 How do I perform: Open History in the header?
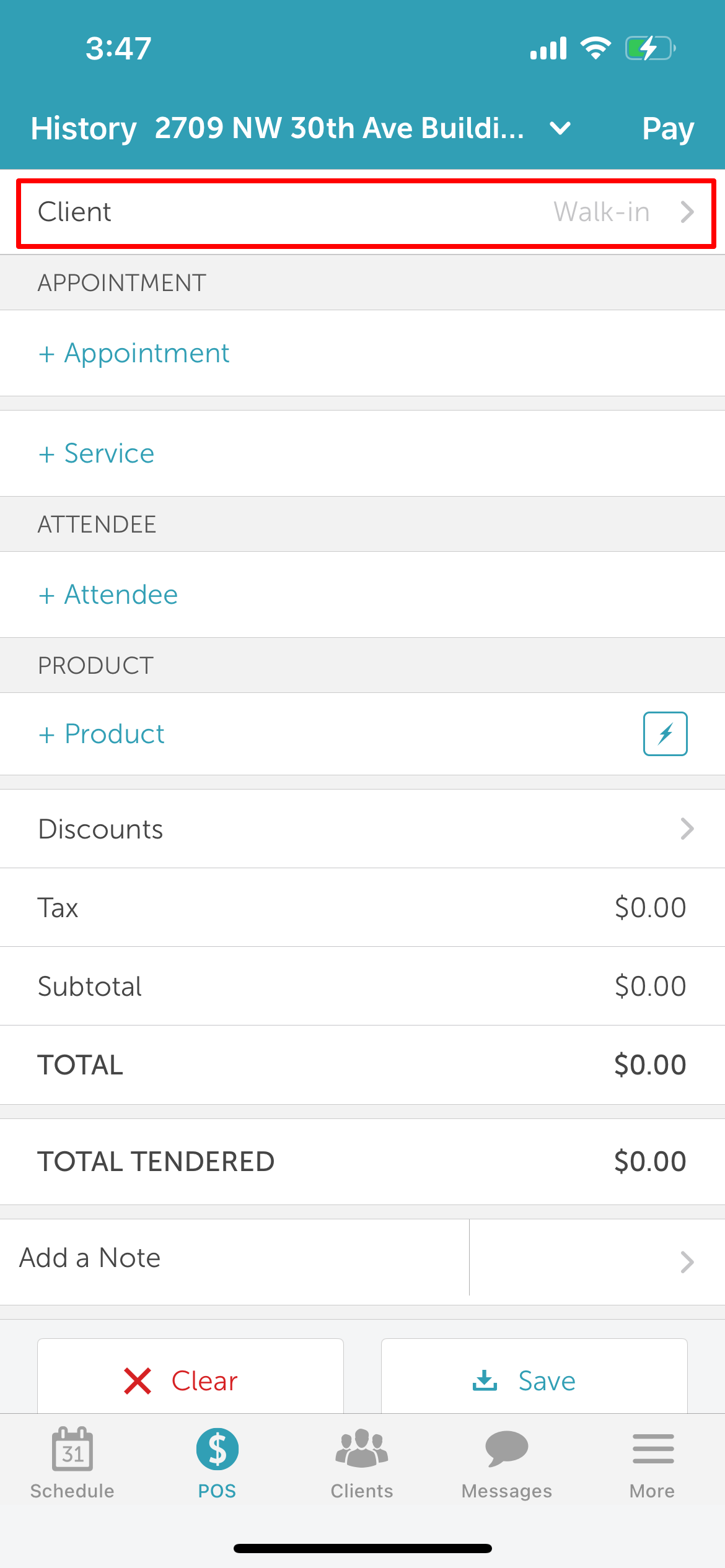point(84,129)
